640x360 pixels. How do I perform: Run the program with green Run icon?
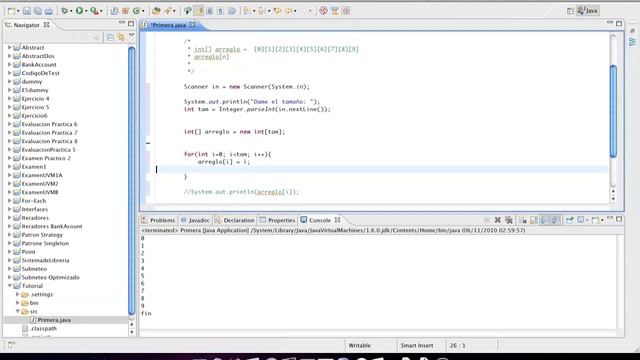(x=79, y=11)
